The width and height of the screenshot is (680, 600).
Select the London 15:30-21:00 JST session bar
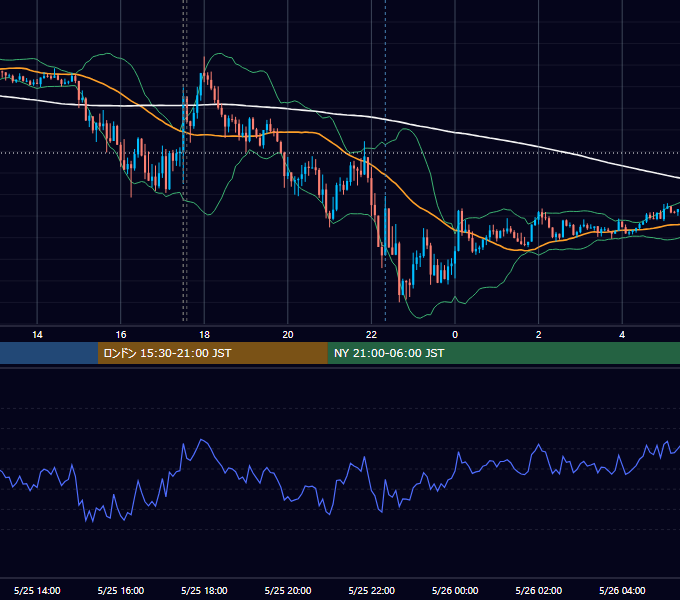point(212,353)
